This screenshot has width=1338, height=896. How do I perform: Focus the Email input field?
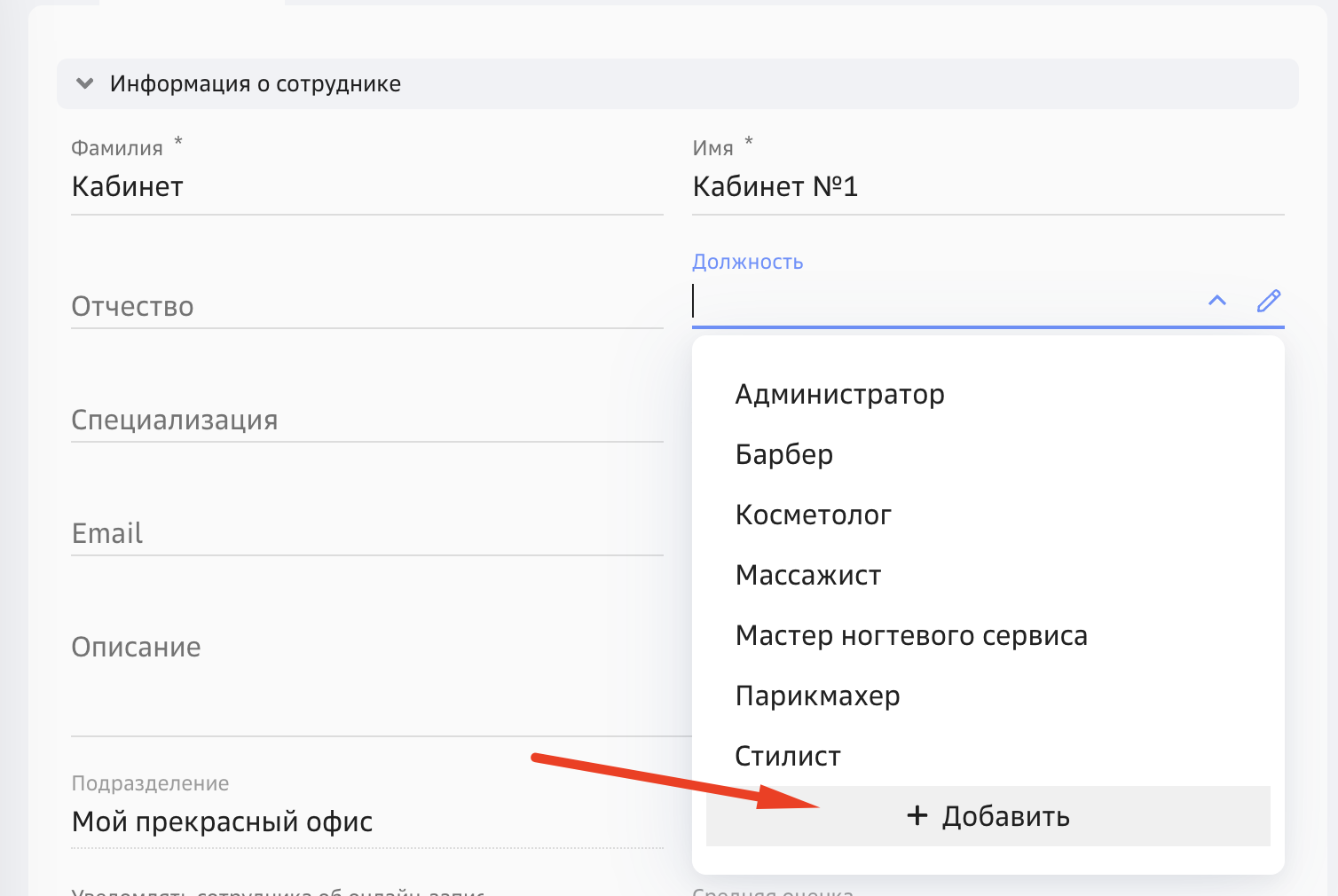[355, 533]
